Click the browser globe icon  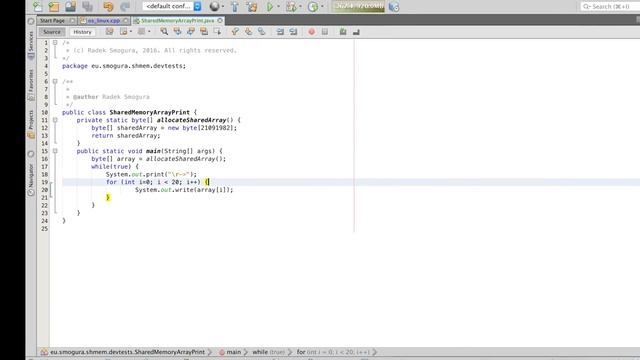(x=214, y=7)
